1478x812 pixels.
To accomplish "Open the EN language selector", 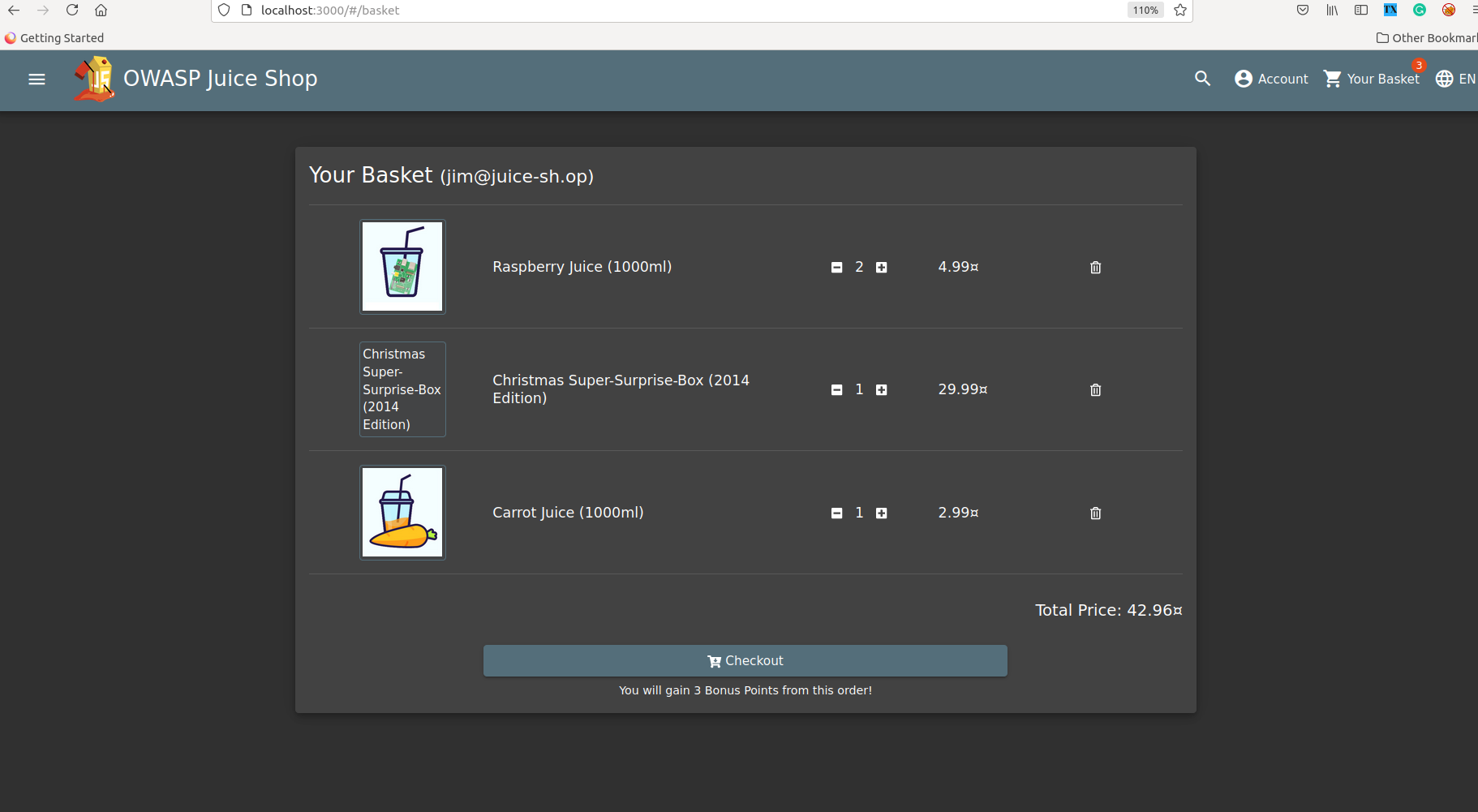I will point(1455,79).
